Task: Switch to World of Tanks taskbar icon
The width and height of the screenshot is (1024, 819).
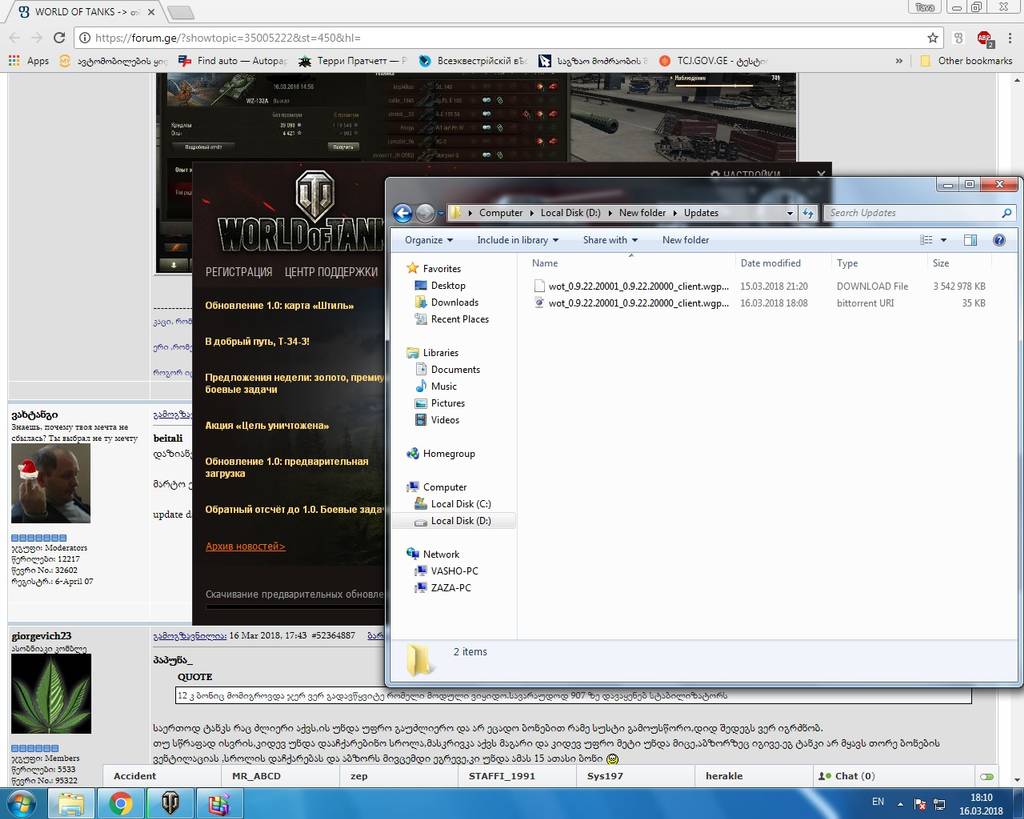Action: (170, 803)
